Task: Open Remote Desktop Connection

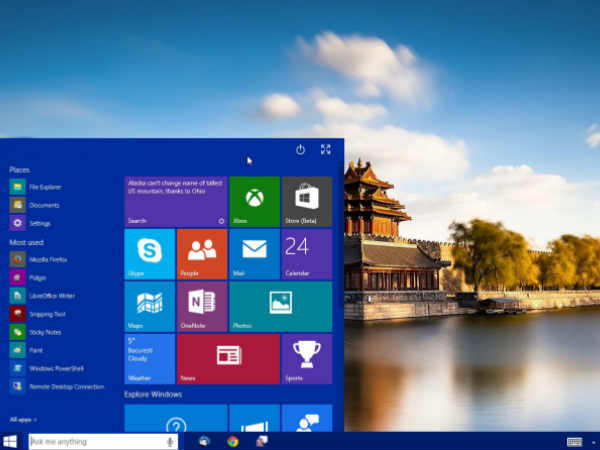Action: tap(57, 386)
